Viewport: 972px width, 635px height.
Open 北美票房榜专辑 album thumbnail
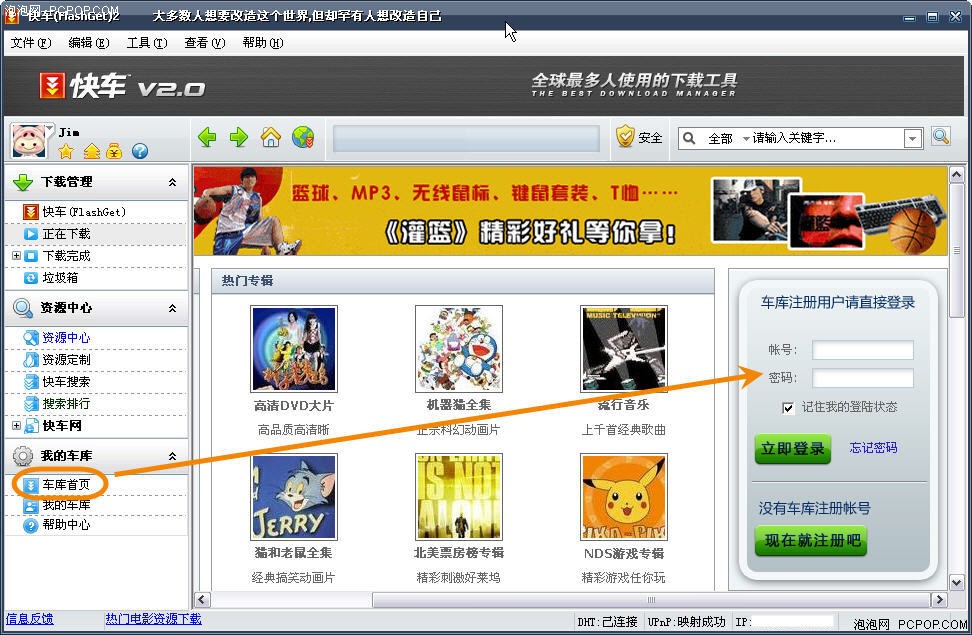tap(459, 497)
